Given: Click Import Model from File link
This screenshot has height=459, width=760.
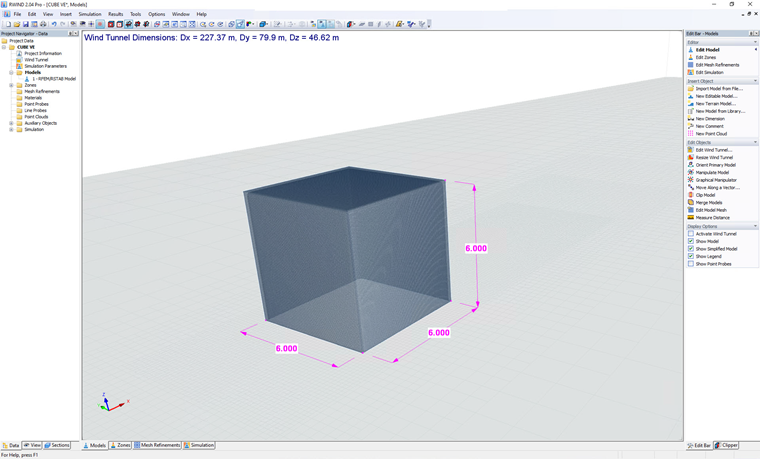Looking at the screenshot, I should [719, 89].
